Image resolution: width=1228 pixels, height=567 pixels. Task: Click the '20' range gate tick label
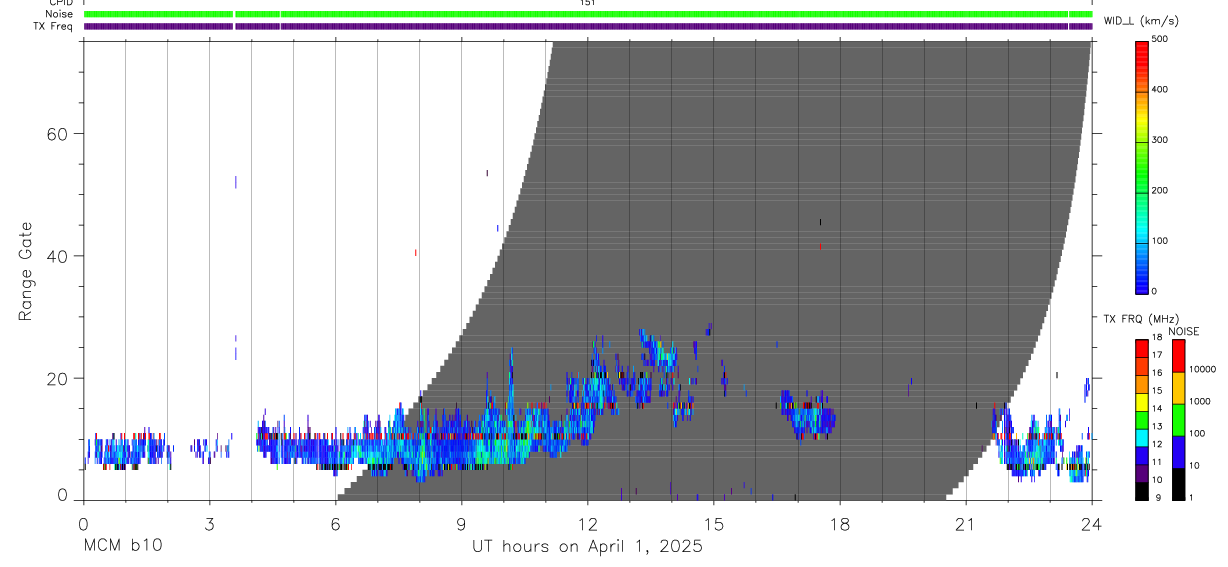tap(55, 378)
